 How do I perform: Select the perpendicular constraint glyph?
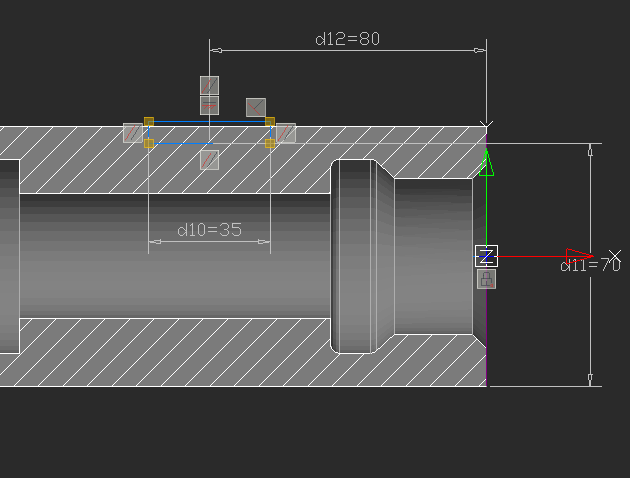256,107
